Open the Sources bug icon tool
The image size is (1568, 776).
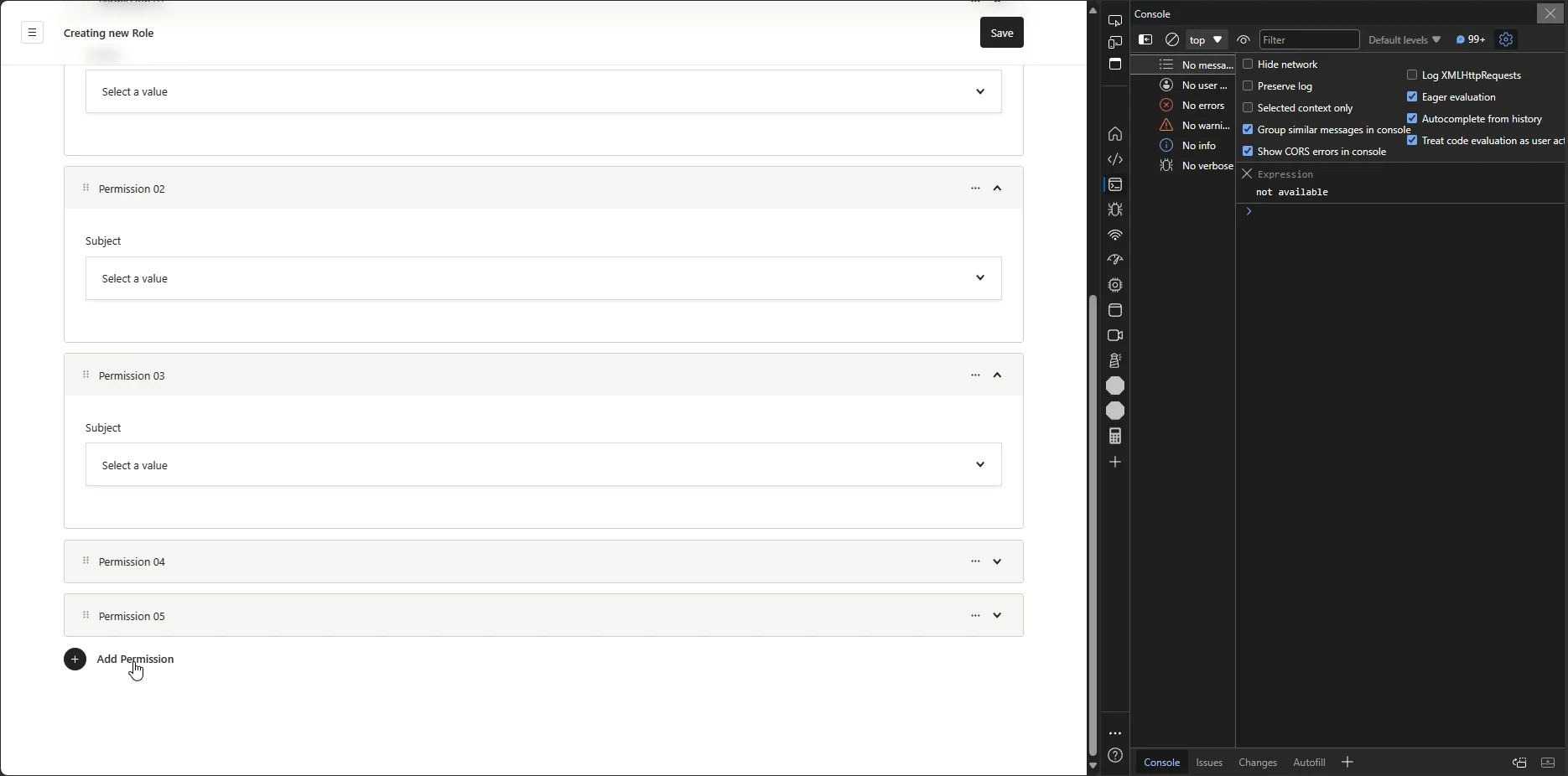pyautogui.click(x=1115, y=210)
